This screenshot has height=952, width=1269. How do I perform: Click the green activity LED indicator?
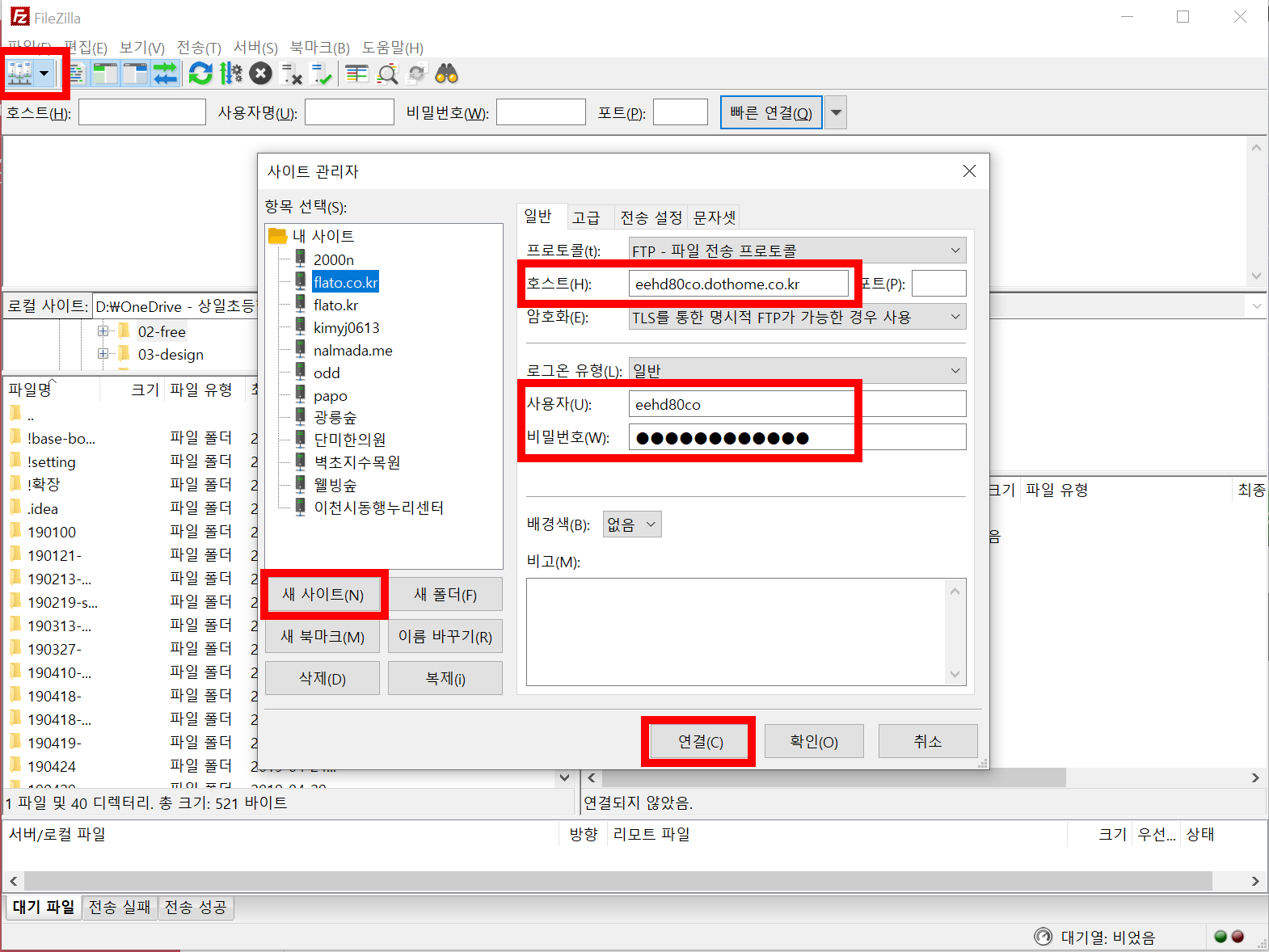(1221, 937)
